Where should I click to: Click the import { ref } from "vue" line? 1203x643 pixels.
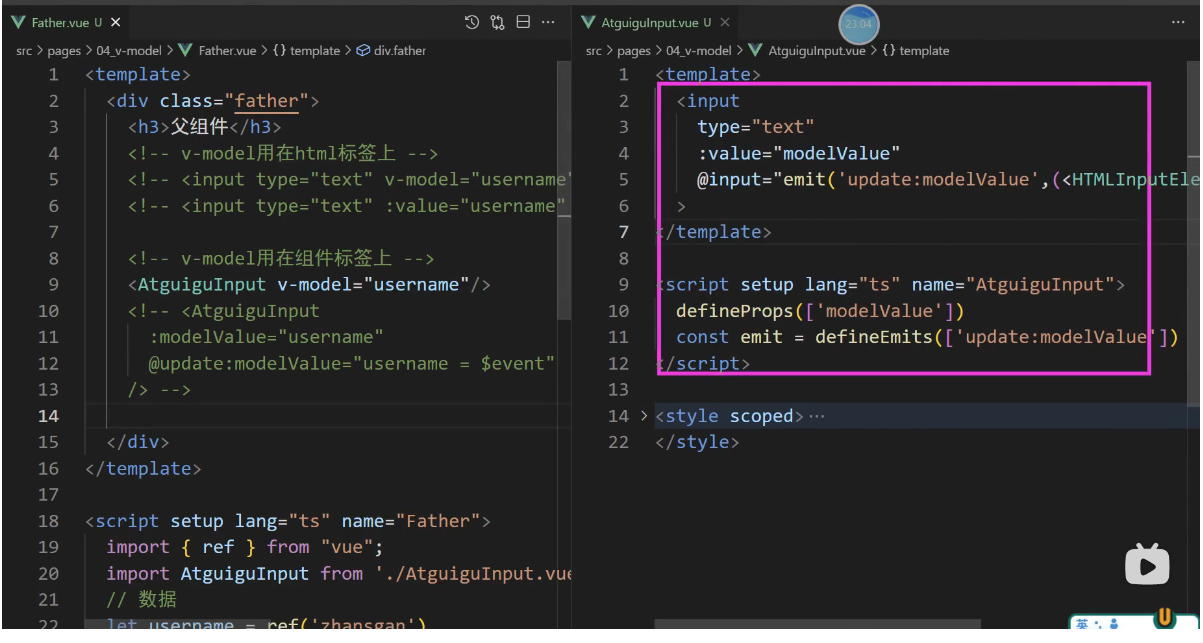coord(245,547)
